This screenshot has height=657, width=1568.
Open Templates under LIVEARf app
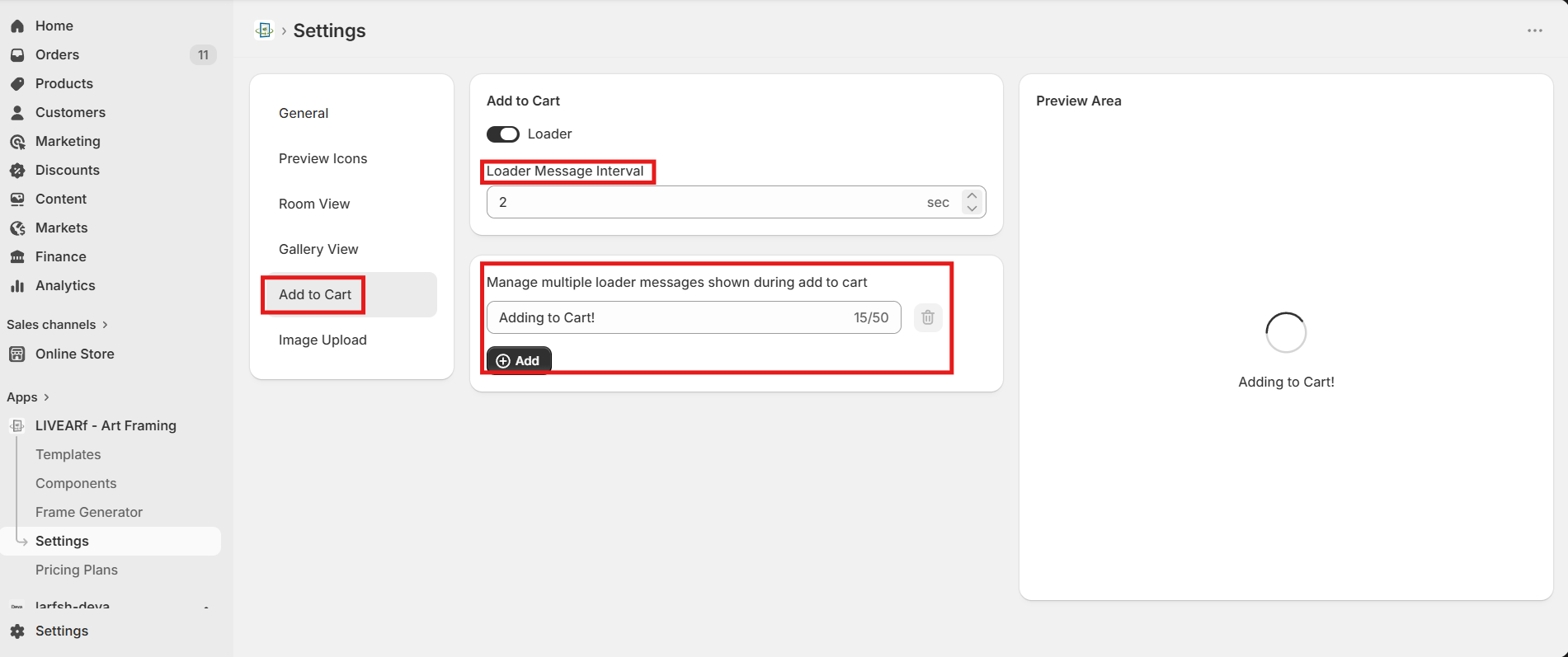[68, 455]
